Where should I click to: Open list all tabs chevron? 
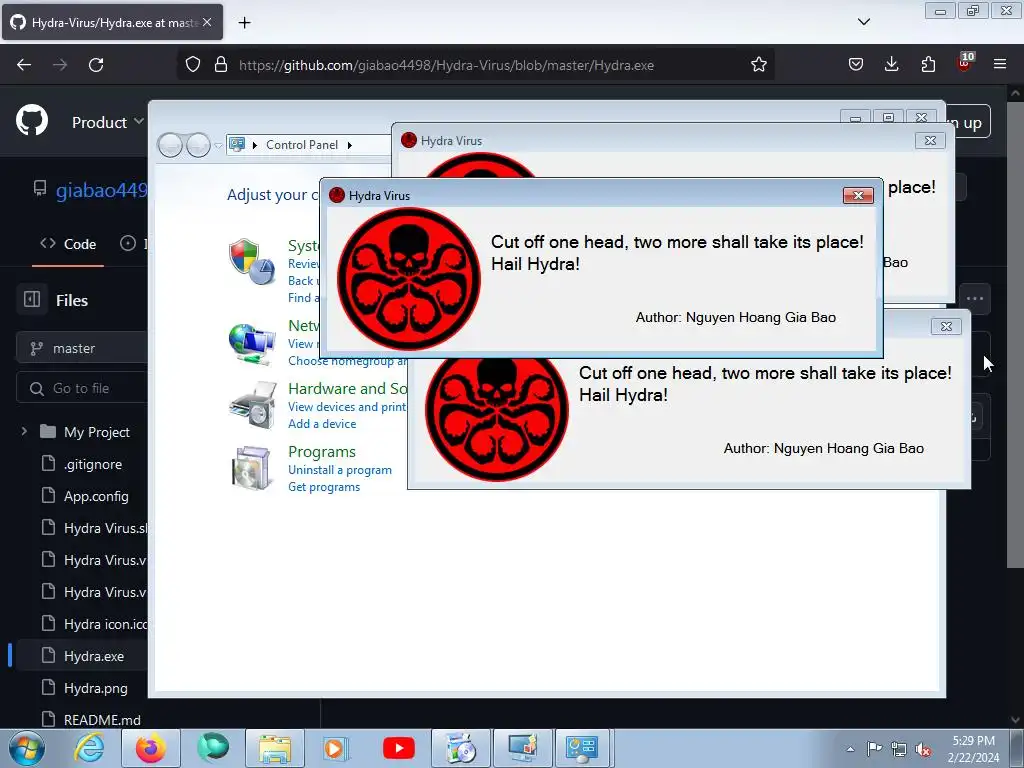863,22
